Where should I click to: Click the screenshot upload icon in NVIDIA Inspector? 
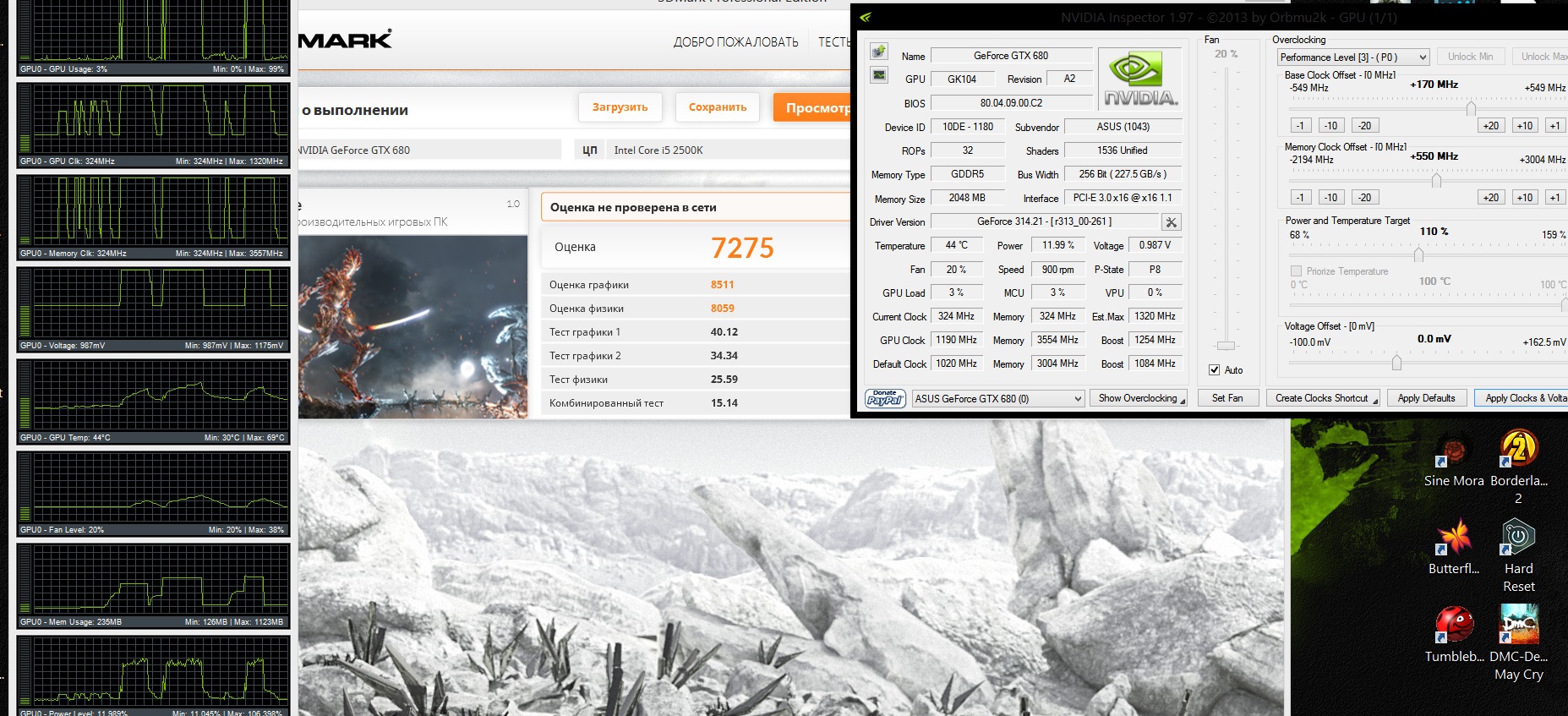click(x=879, y=52)
